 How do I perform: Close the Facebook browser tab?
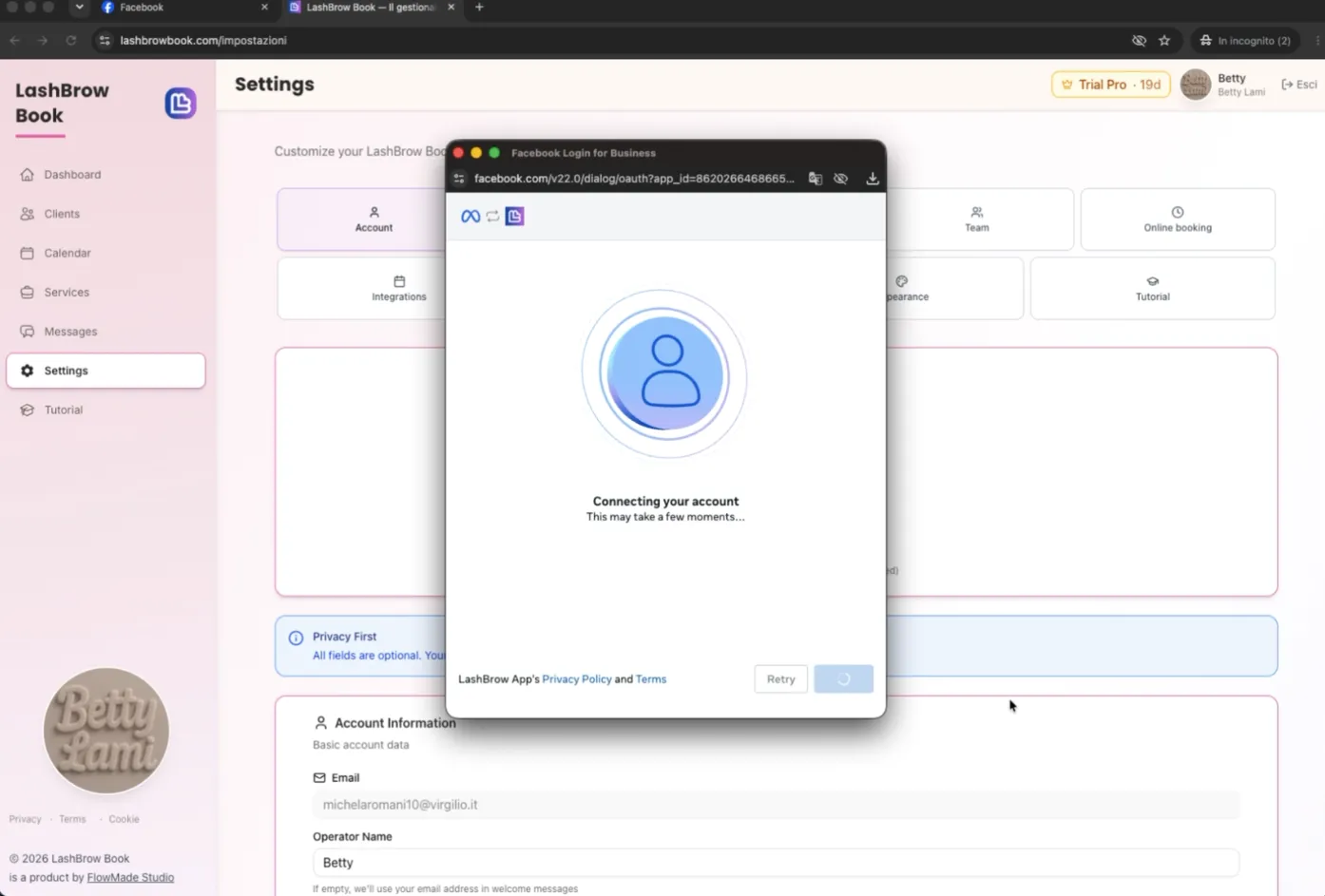coord(264,8)
